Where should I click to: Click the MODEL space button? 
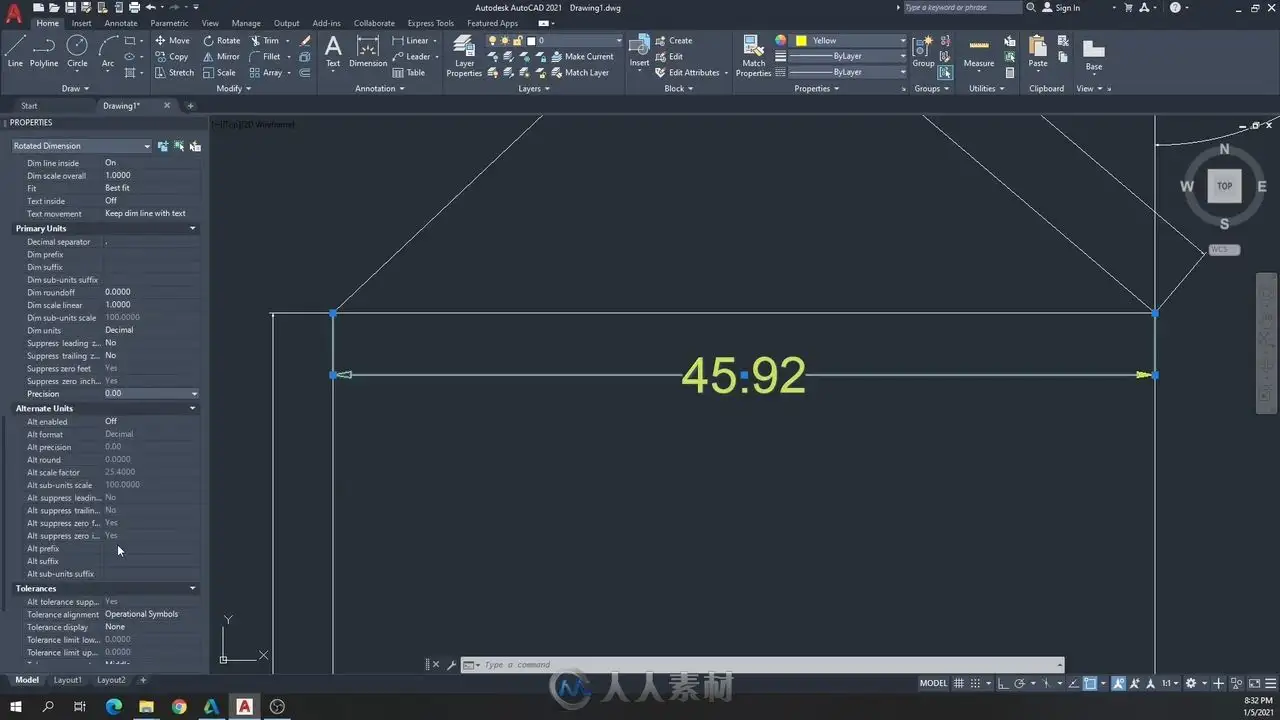(x=933, y=684)
